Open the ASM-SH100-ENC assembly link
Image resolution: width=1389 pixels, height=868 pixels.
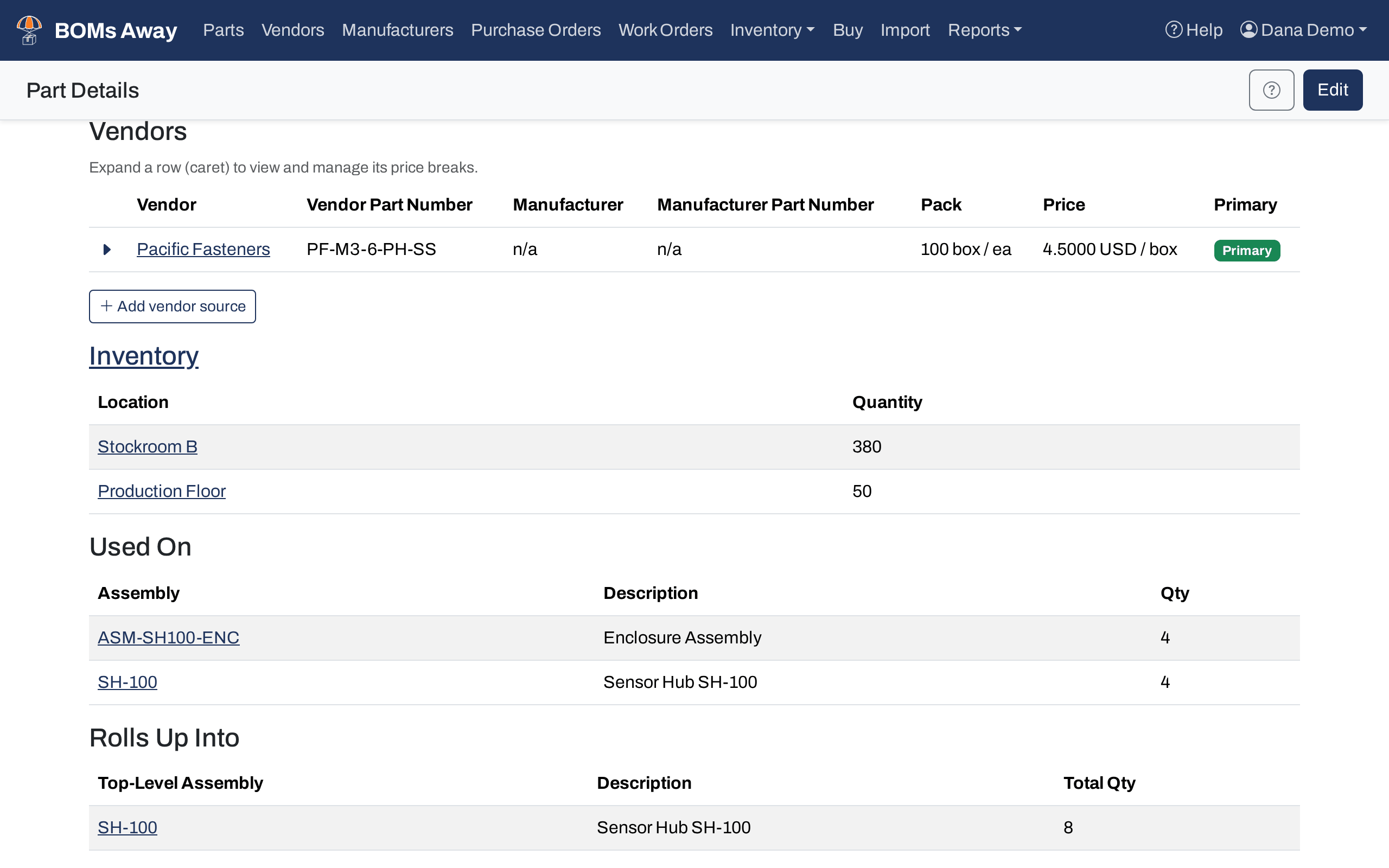click(169, 638)
